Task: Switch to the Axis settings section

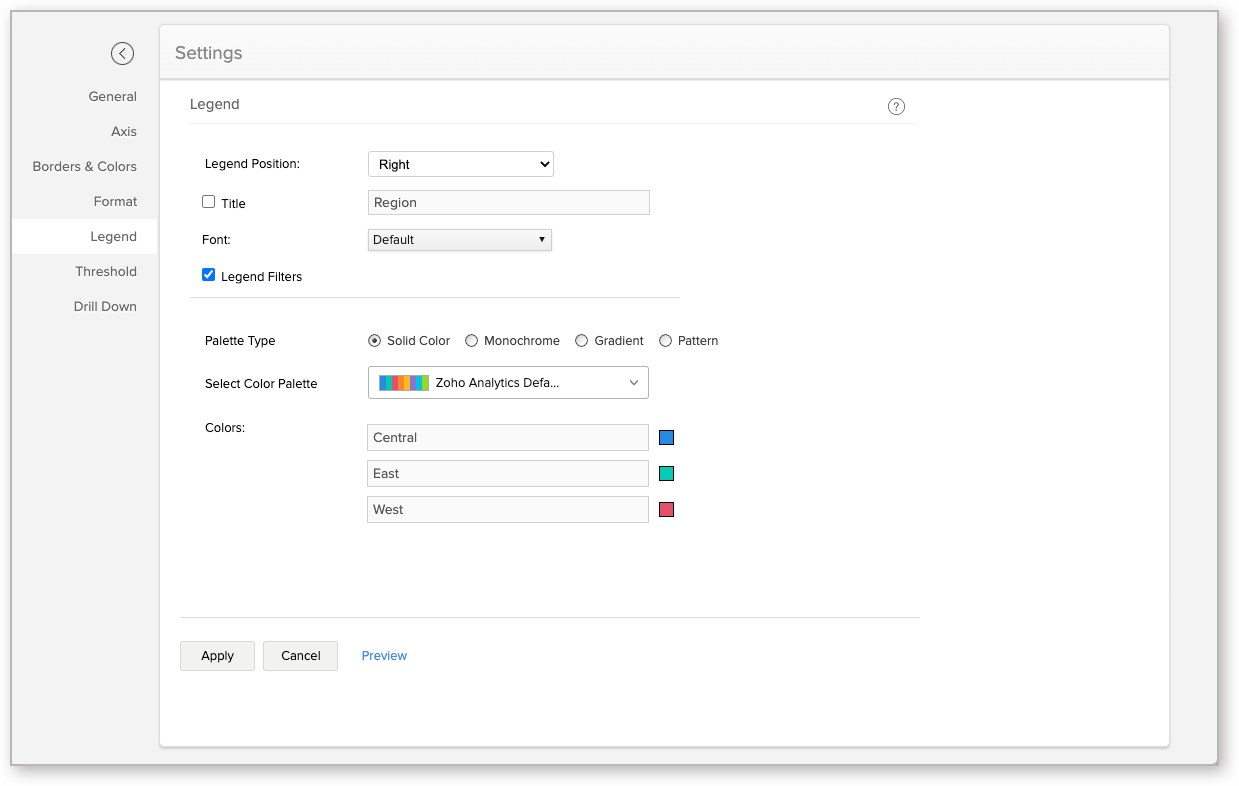Action: 124,131
